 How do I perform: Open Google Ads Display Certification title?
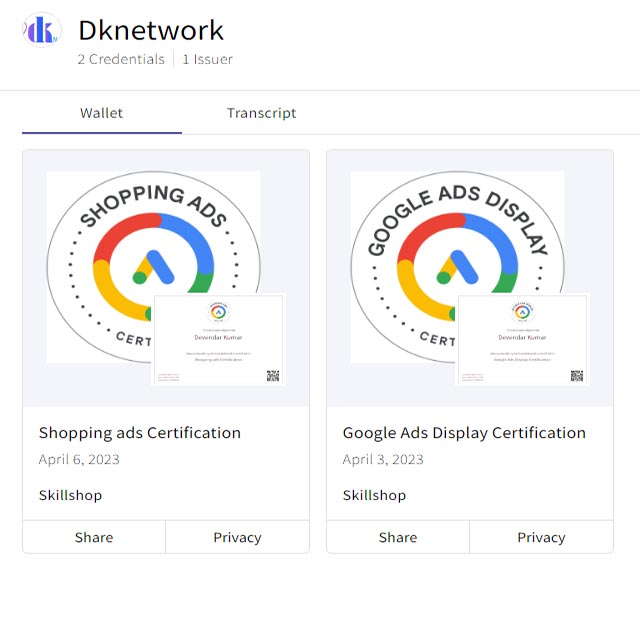(x=464, y=433)
